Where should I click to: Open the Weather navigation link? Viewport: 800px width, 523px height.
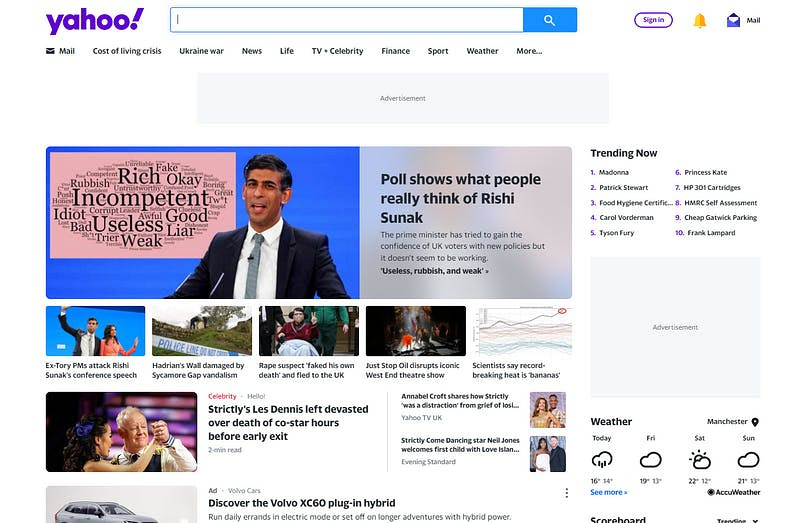[x=482, y=51]
